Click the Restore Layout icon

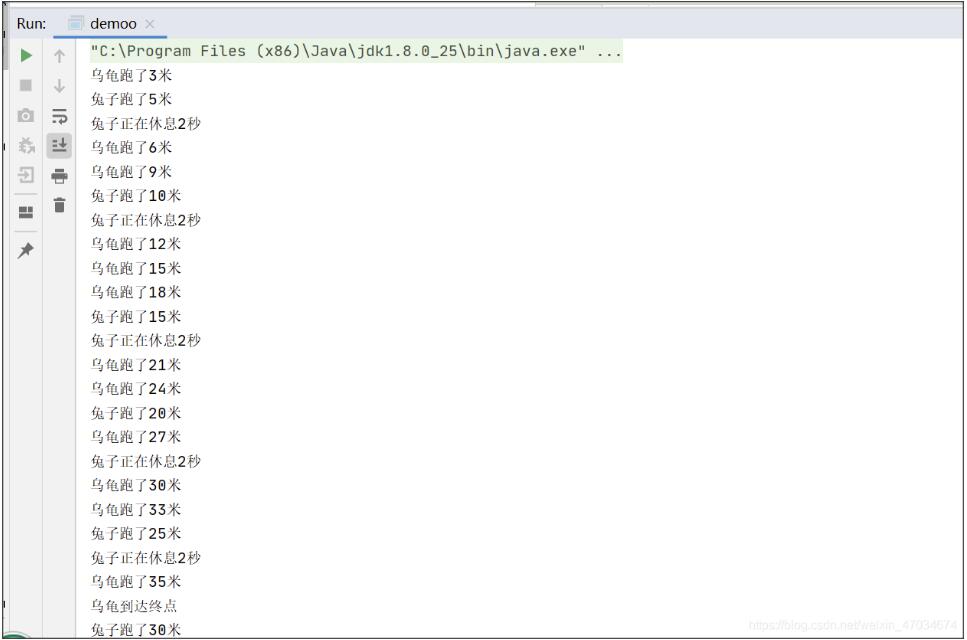pyautogui.click(x=26, y=213)
